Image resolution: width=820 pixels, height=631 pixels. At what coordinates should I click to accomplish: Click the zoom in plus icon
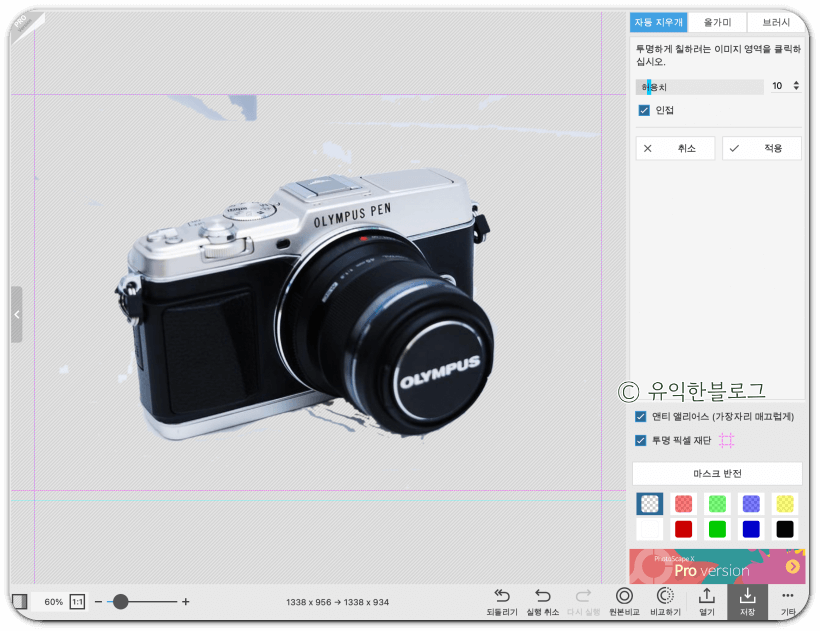click(x=186, y=602)
